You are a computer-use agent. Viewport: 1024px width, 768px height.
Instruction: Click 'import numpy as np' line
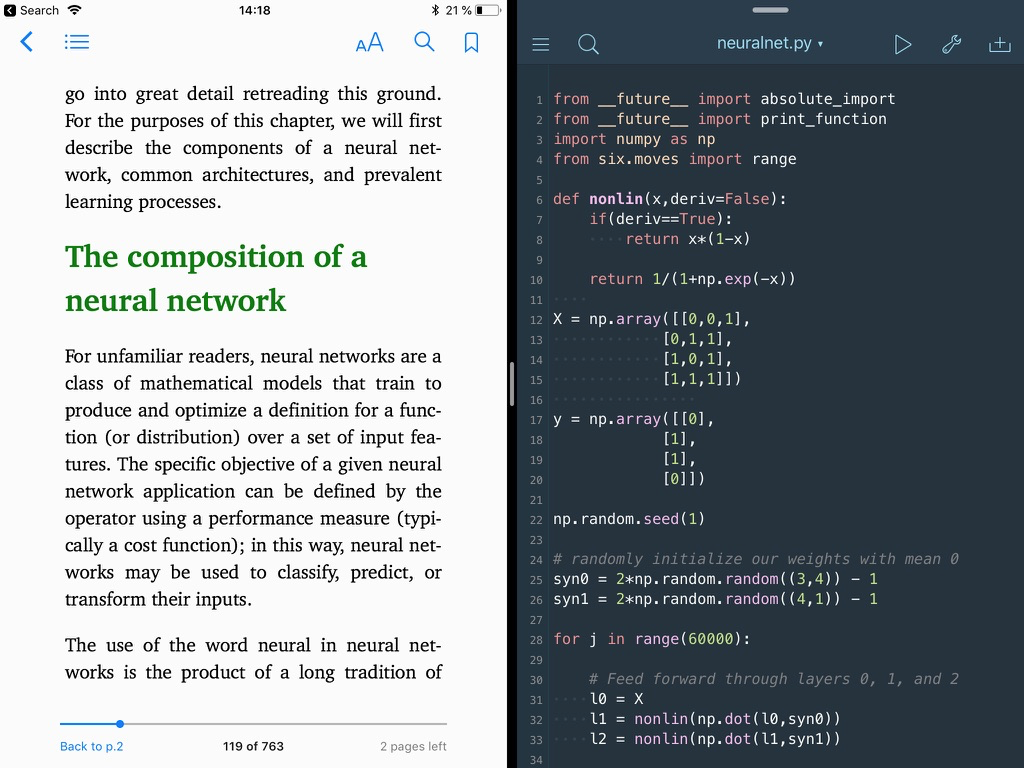[634, 139]
